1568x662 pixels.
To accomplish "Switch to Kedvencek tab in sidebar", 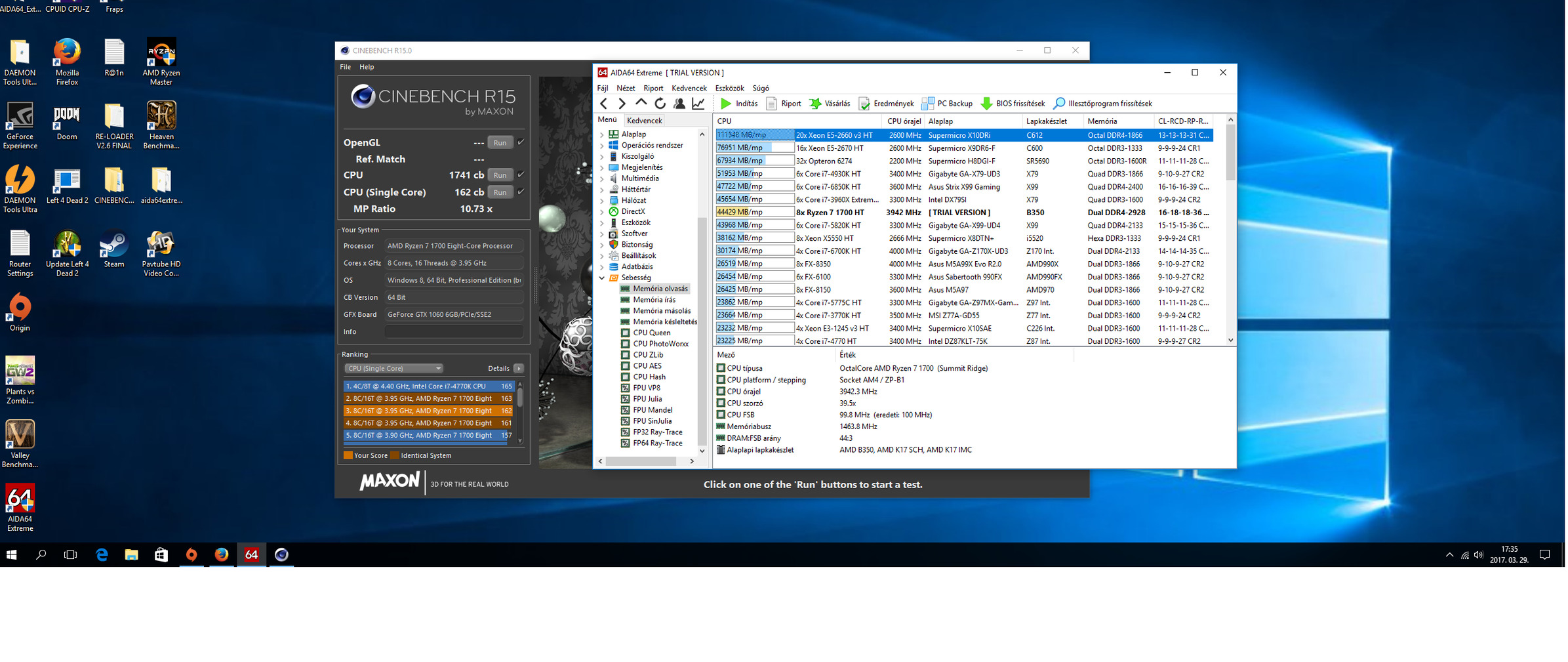I will pos(645,121).
